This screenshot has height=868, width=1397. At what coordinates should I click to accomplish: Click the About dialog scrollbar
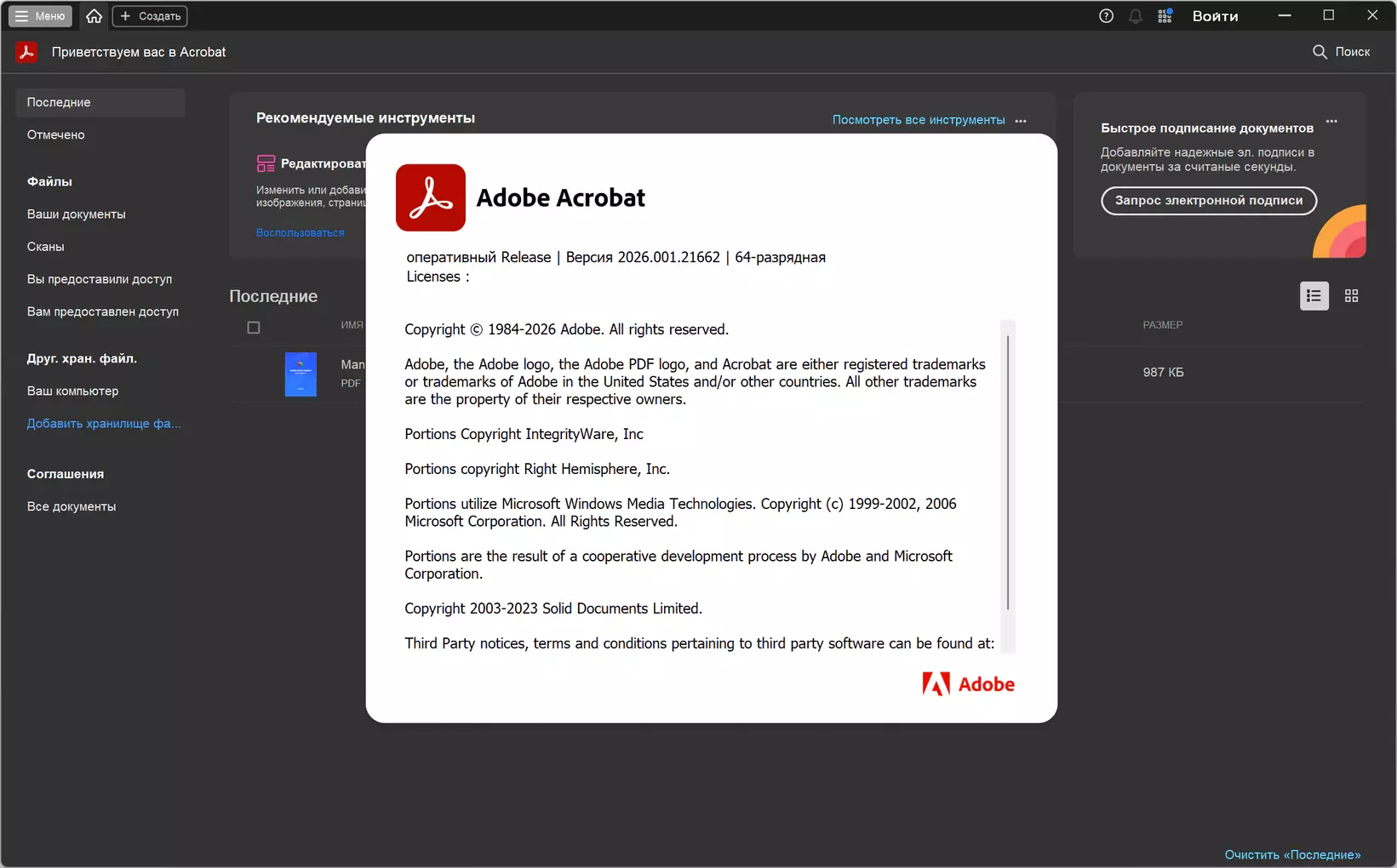(x=1008, y=472)
